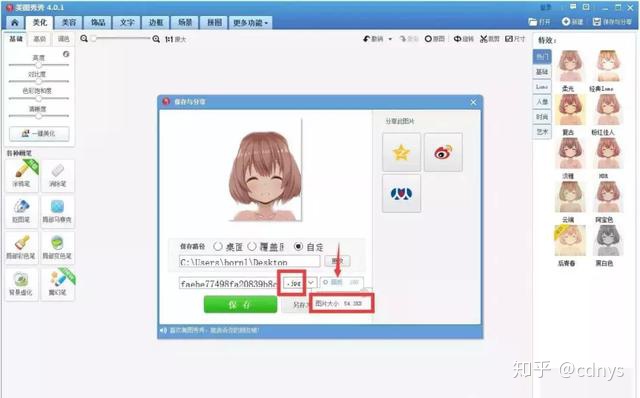Viewport: 640px width, 398px height.
Task: Apply the 经典Lomo effect thumbnail
Action: coord(607,66)
